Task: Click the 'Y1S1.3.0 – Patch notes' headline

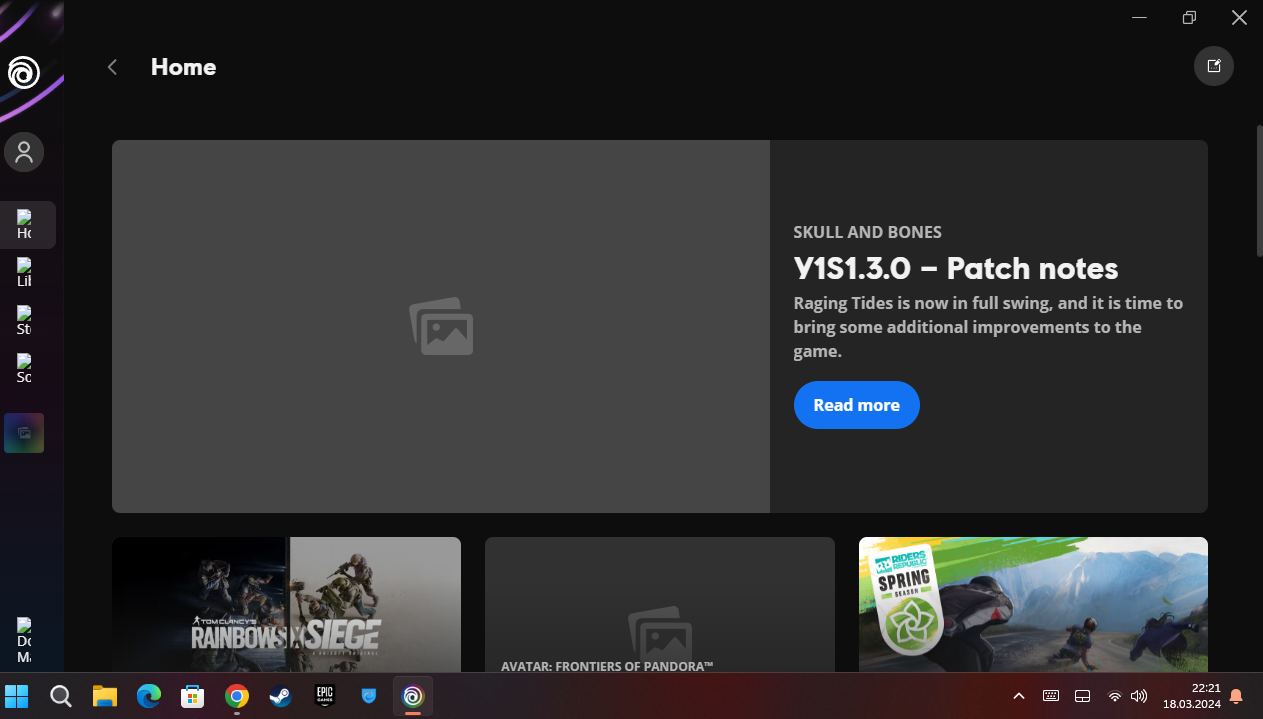Action: coord(956,268)
